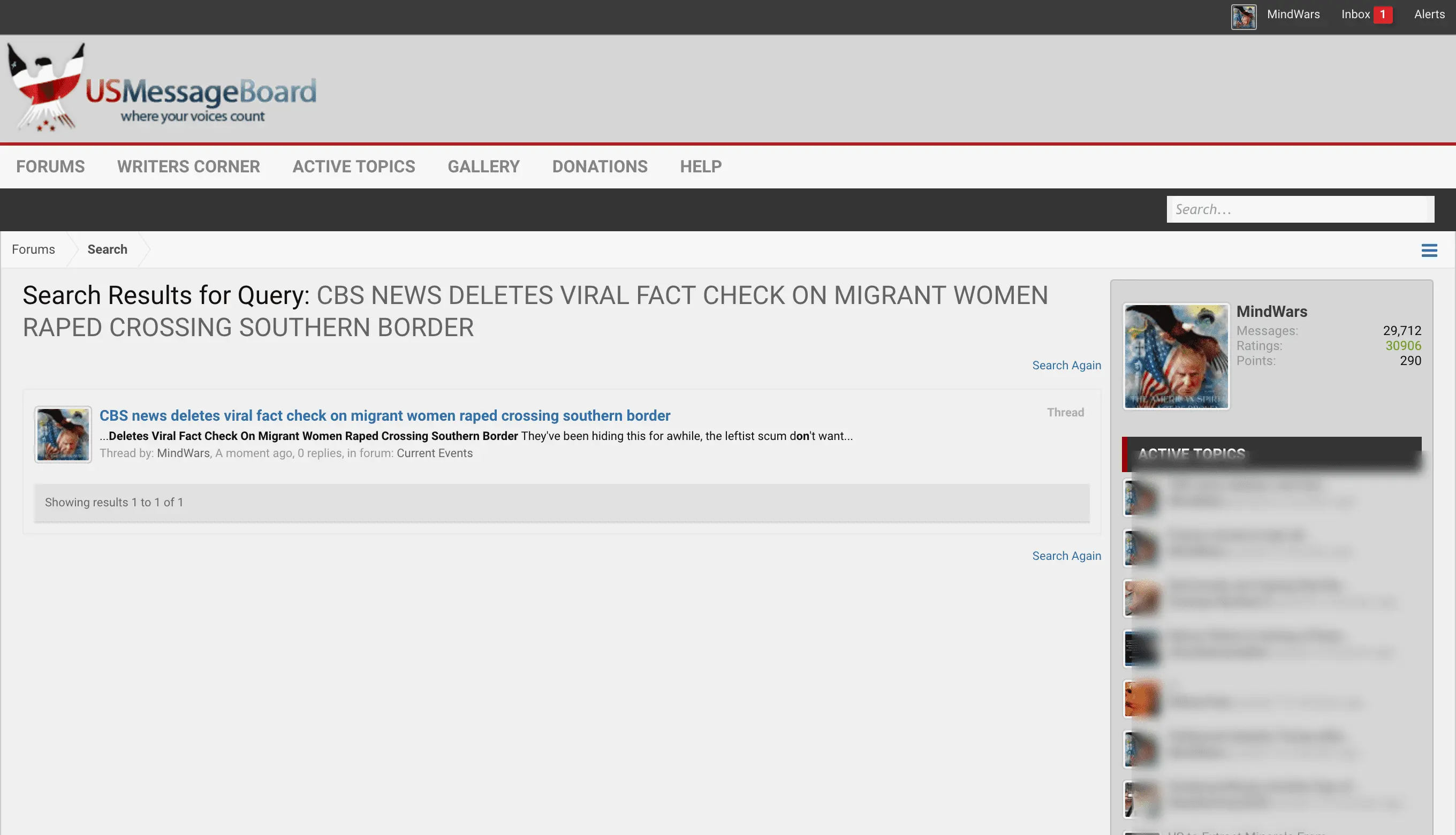
Task: Click upper Search Again link
Action: coord(1066,365)
